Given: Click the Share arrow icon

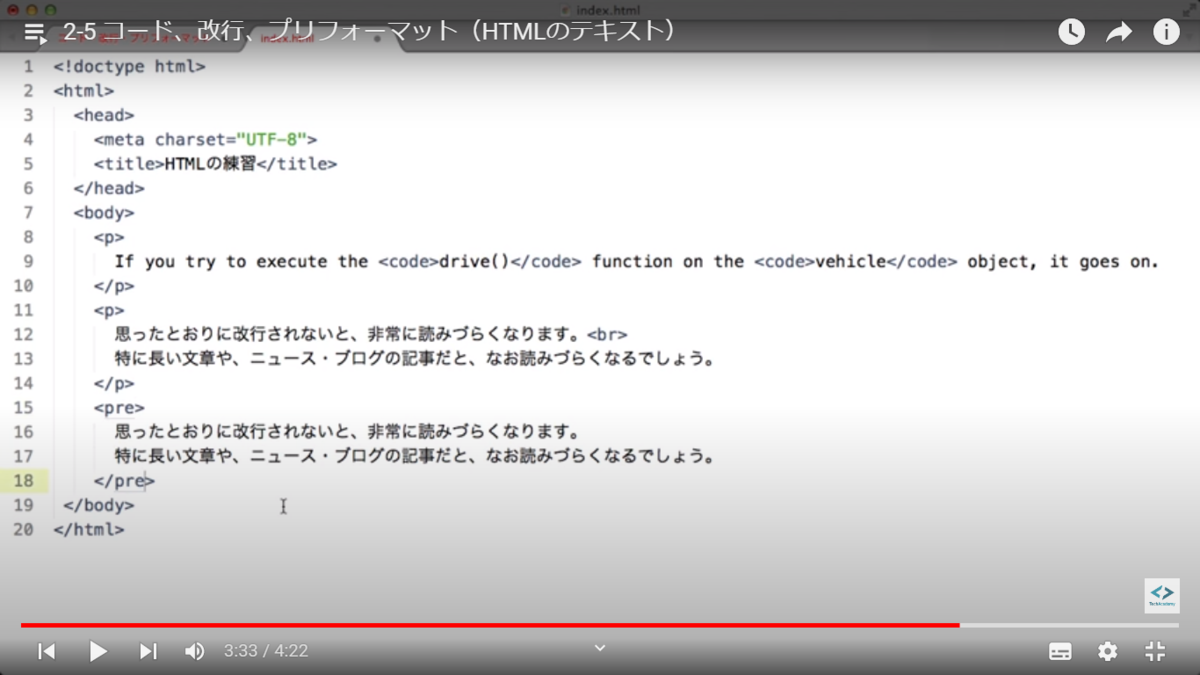Looking at the screenshot, I should 1119,32.
